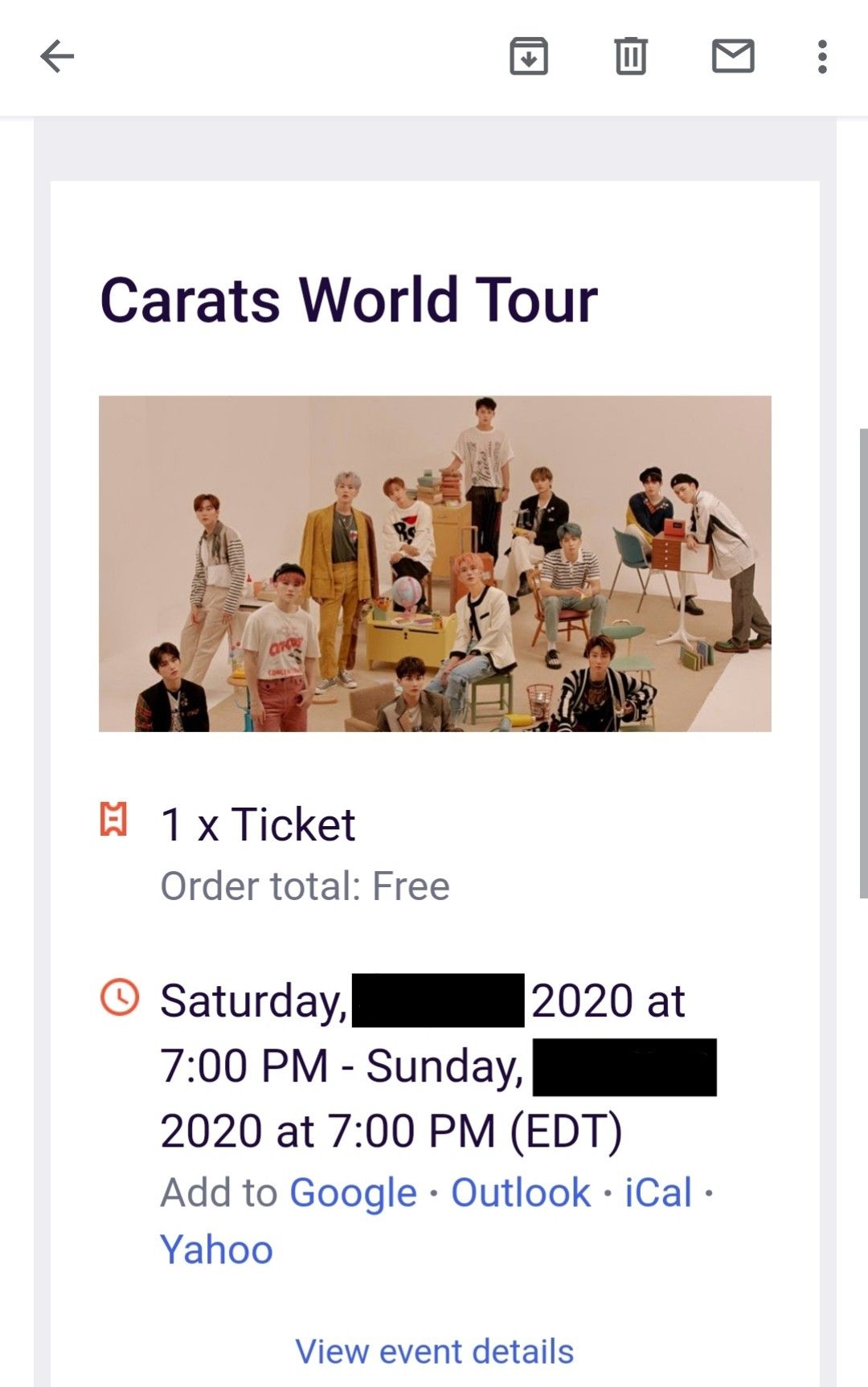
Task: Click the orange clock icon
Action: coord(120,997)
